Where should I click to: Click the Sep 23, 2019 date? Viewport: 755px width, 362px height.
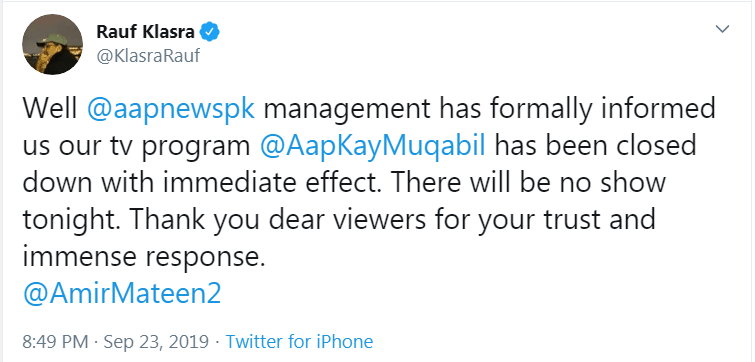click(x=156, y=342)
